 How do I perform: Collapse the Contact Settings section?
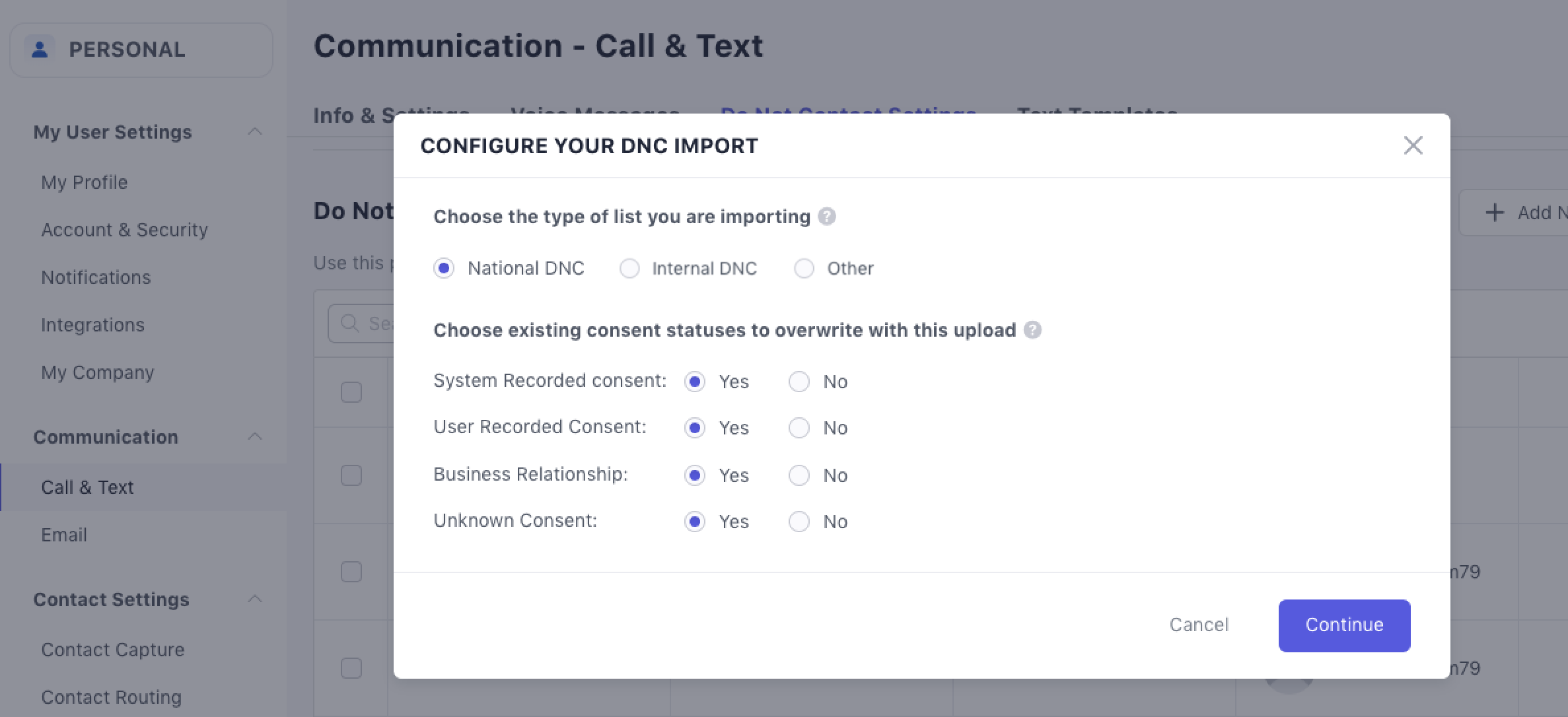coord(255,599)
